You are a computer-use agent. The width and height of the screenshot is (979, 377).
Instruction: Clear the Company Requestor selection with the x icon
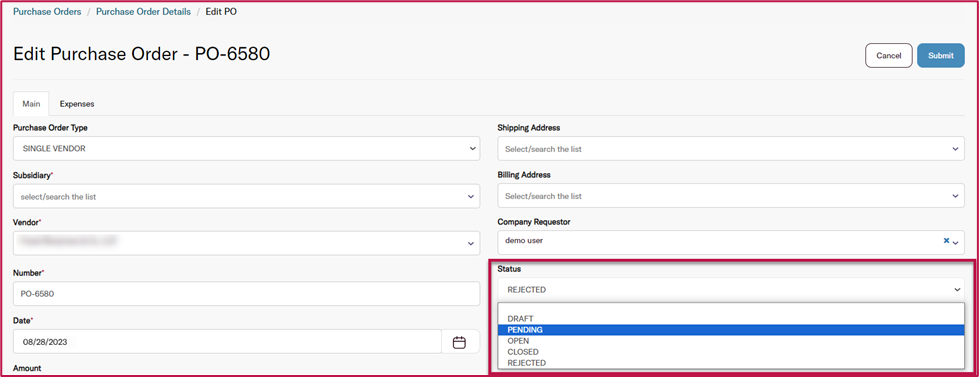[946, 241]
